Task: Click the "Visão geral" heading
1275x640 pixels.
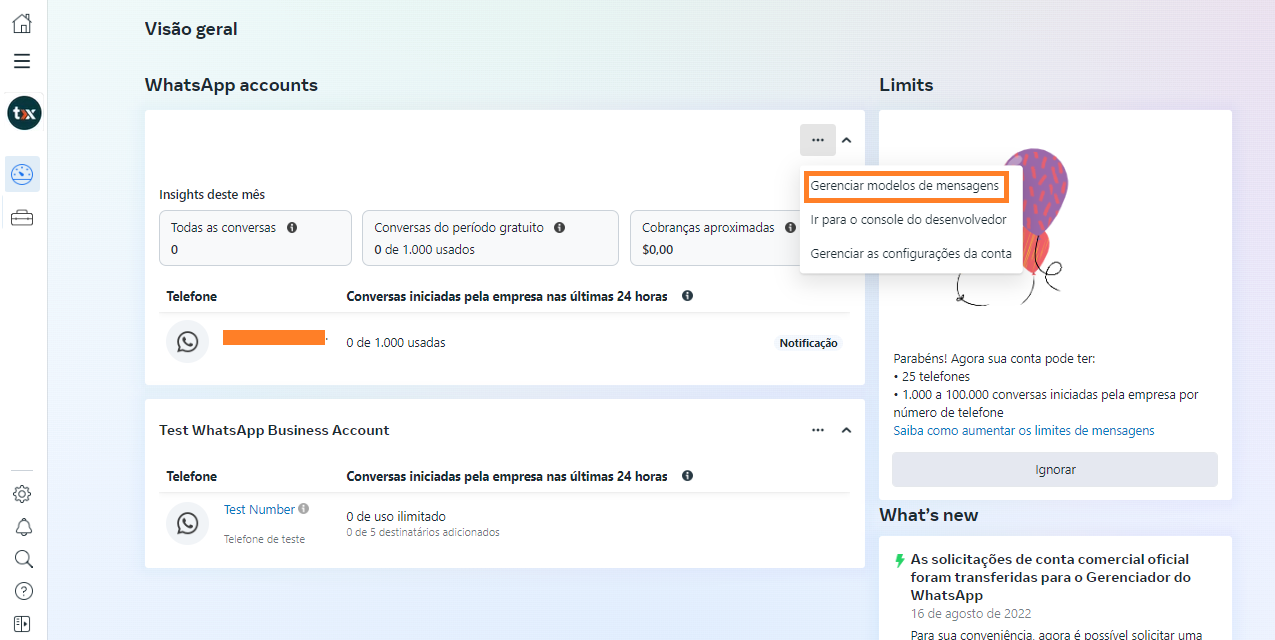Action: click(x=191, y=29)
